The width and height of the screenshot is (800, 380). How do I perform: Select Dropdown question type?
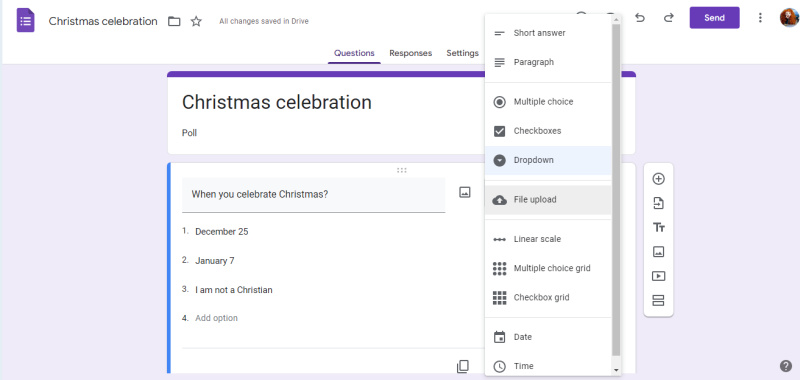(x=548, y=160)
